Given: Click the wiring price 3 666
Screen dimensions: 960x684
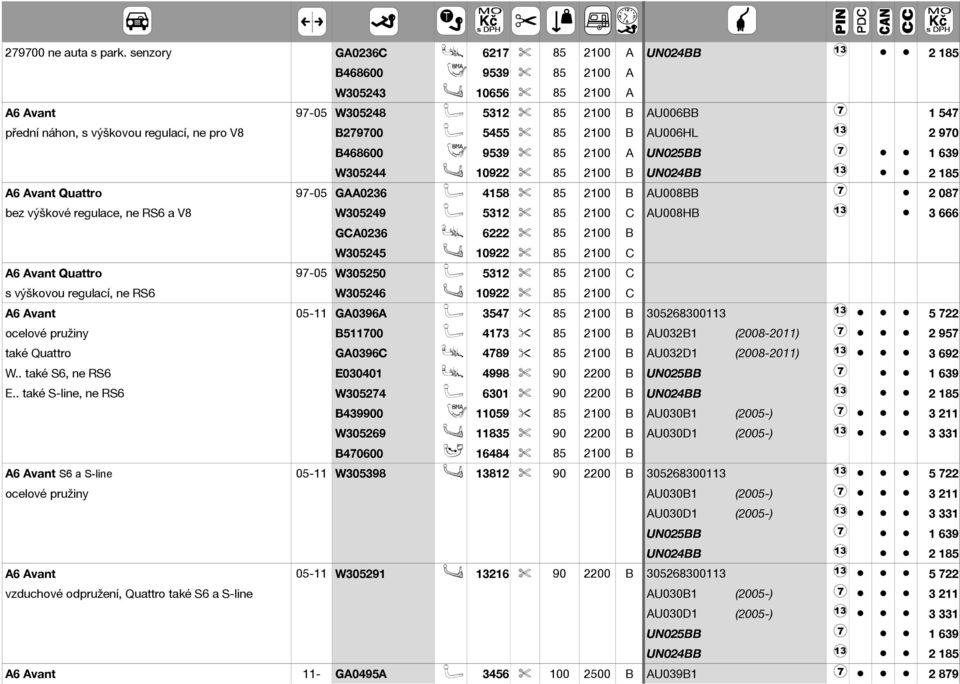Looking at the screenshot, I should pos(943,213).
